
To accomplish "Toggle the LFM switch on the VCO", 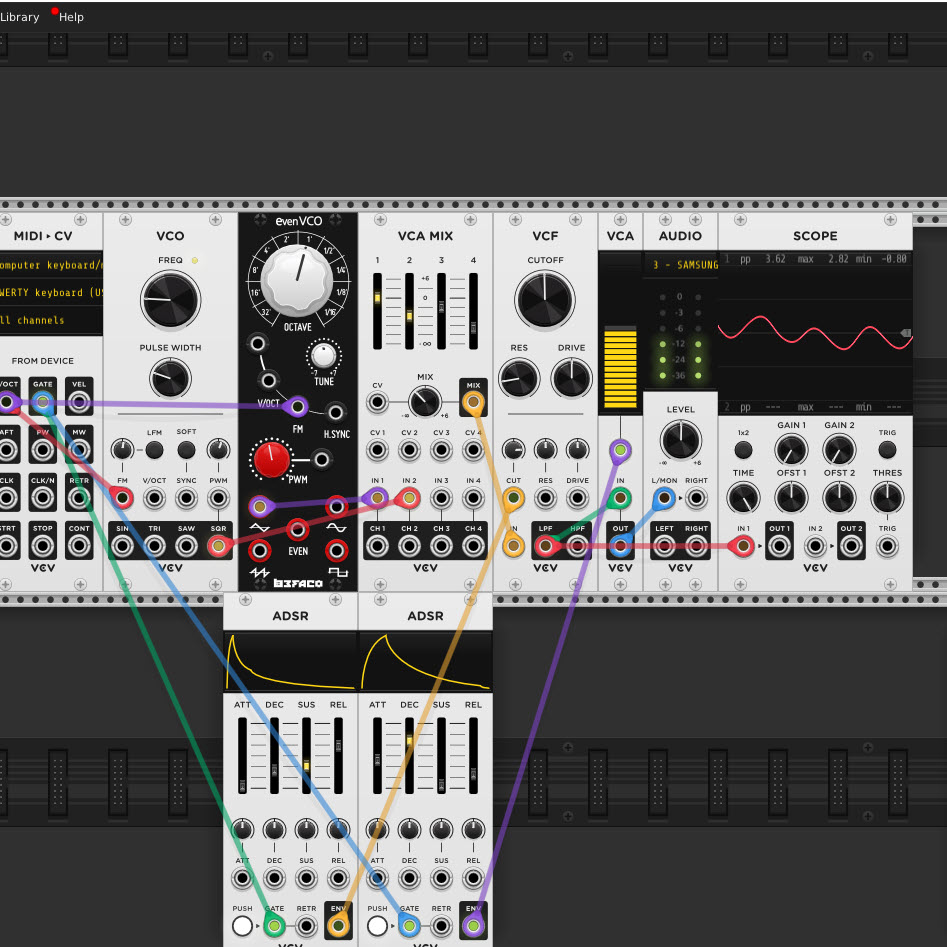I will pyautogui.click(x=154, y=450).
